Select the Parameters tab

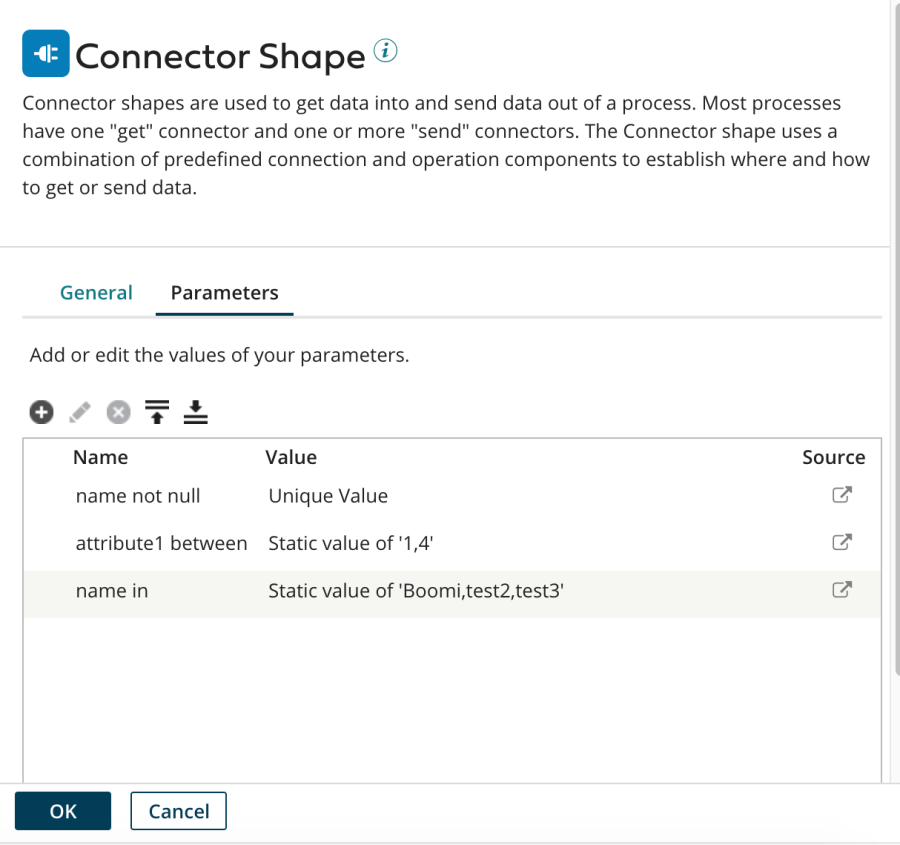[x=224, y=293]
